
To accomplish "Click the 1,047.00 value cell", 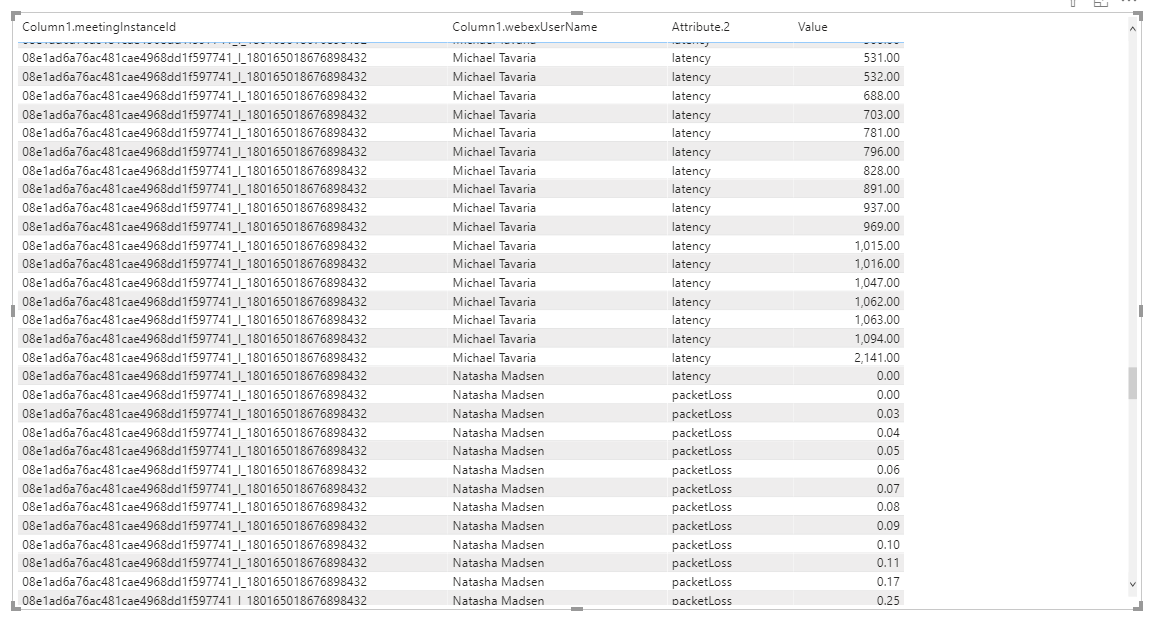I will click(876, 283).
